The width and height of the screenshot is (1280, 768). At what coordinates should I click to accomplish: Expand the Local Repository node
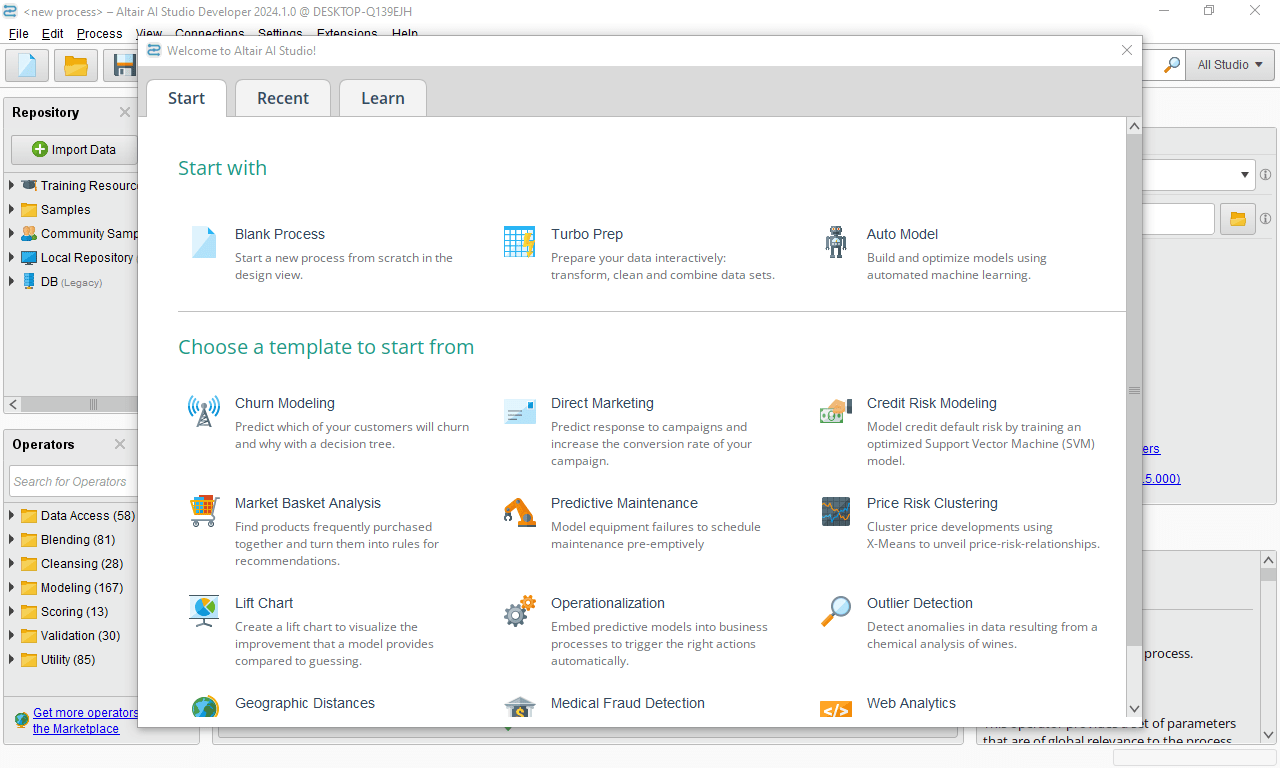pyautogui.click(x=12, y=257)
